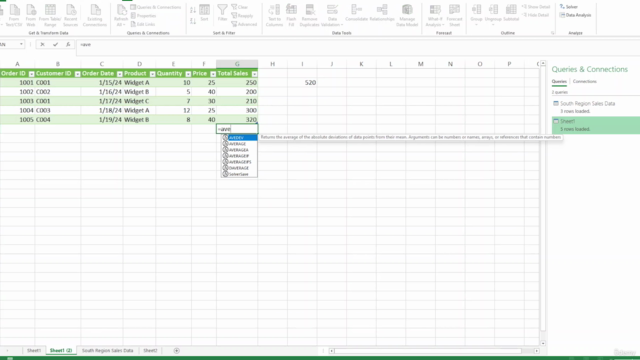Expand the Name Box dropdown

click(x=21, y=44)
